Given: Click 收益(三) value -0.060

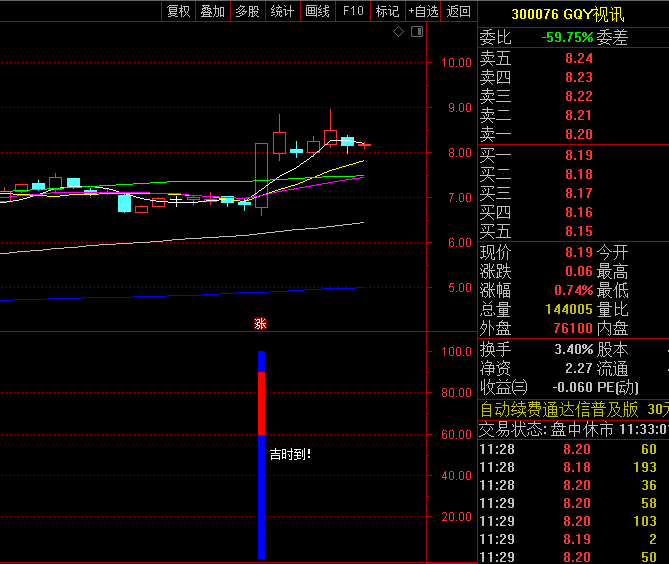Looking at the screenshot, I should (573, 387).
